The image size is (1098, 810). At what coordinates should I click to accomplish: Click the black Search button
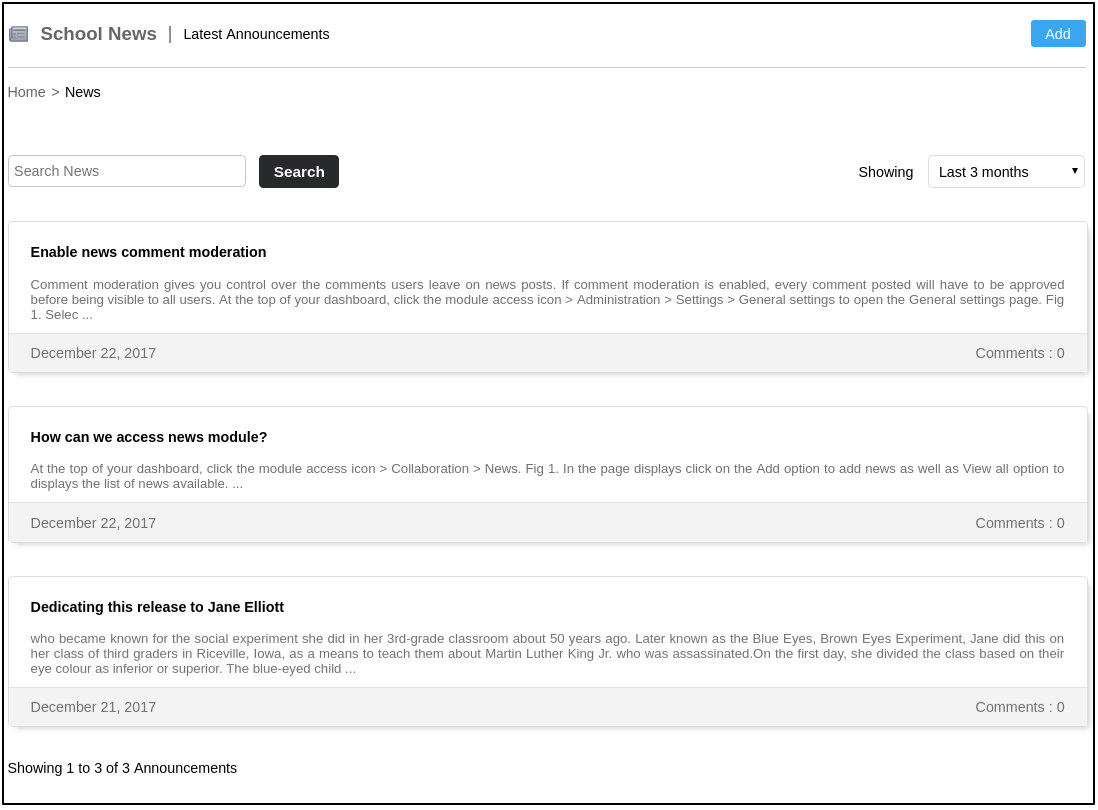(299, 171)
